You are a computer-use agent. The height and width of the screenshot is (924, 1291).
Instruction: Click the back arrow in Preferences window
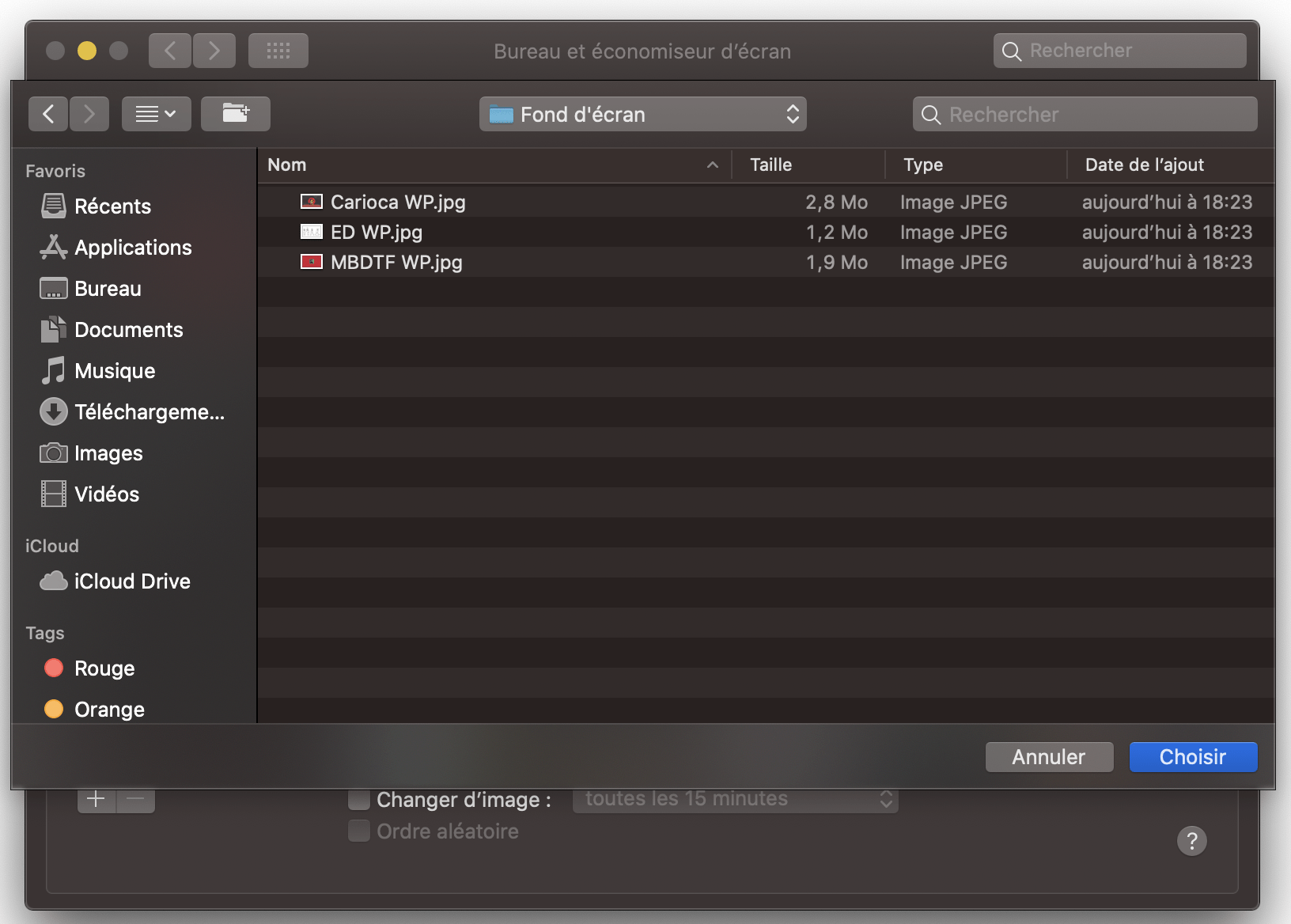click(x=170, y=51)
